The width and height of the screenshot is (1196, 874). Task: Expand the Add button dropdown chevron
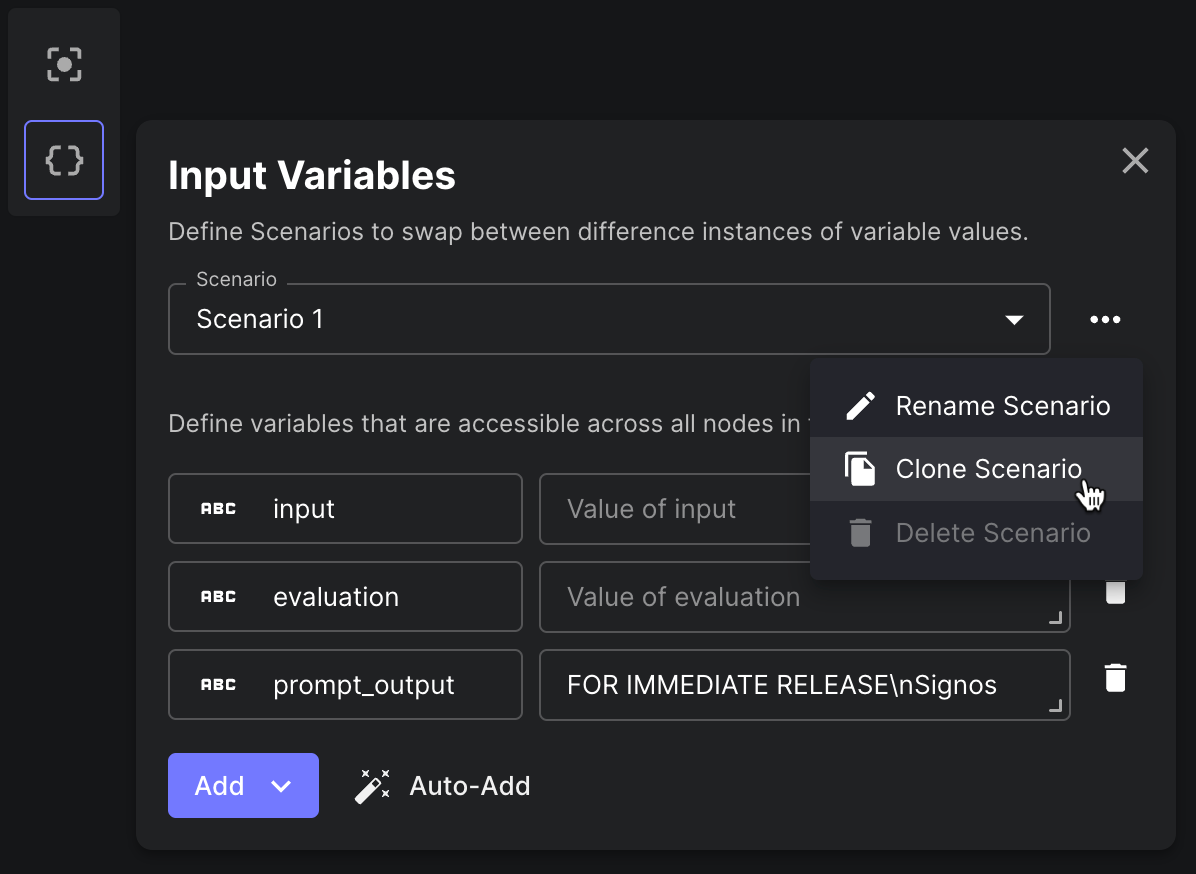tap(279, 785)
